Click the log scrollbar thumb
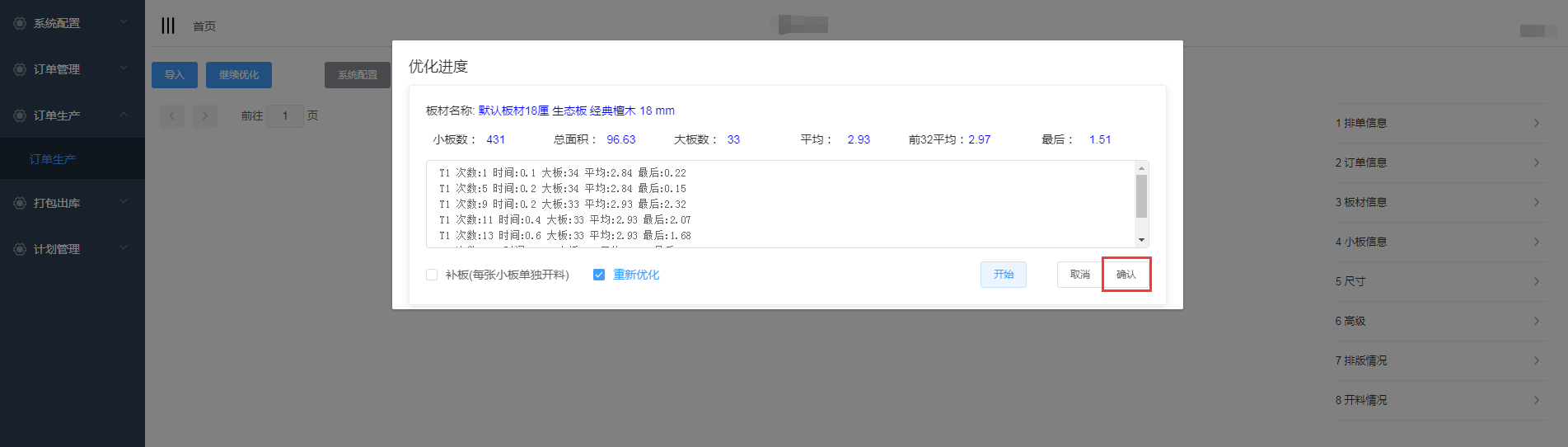 pos(1141,196)
